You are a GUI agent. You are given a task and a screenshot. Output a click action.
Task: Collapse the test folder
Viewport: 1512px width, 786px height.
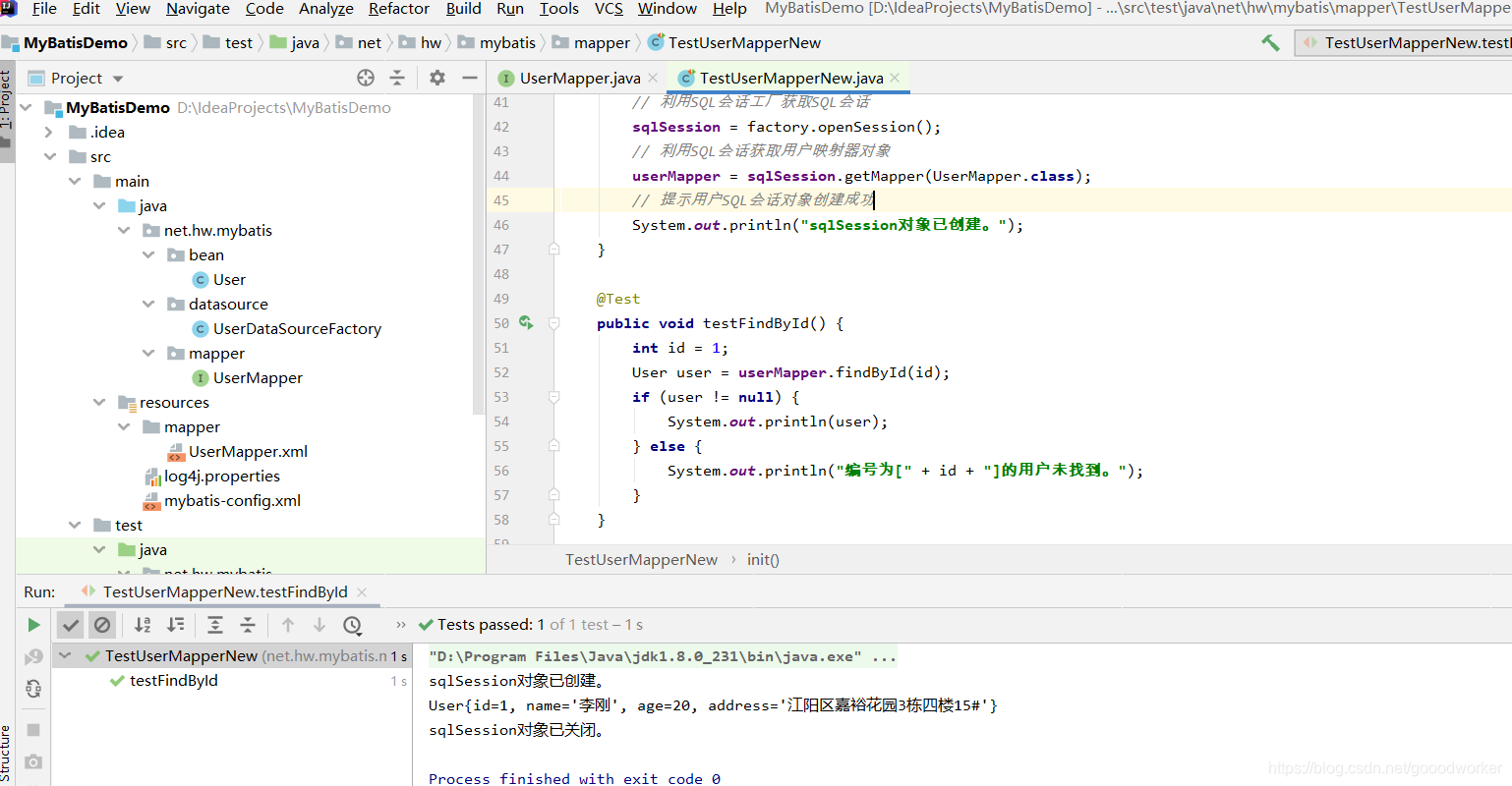pyautogui.click(x=75, y=525)
